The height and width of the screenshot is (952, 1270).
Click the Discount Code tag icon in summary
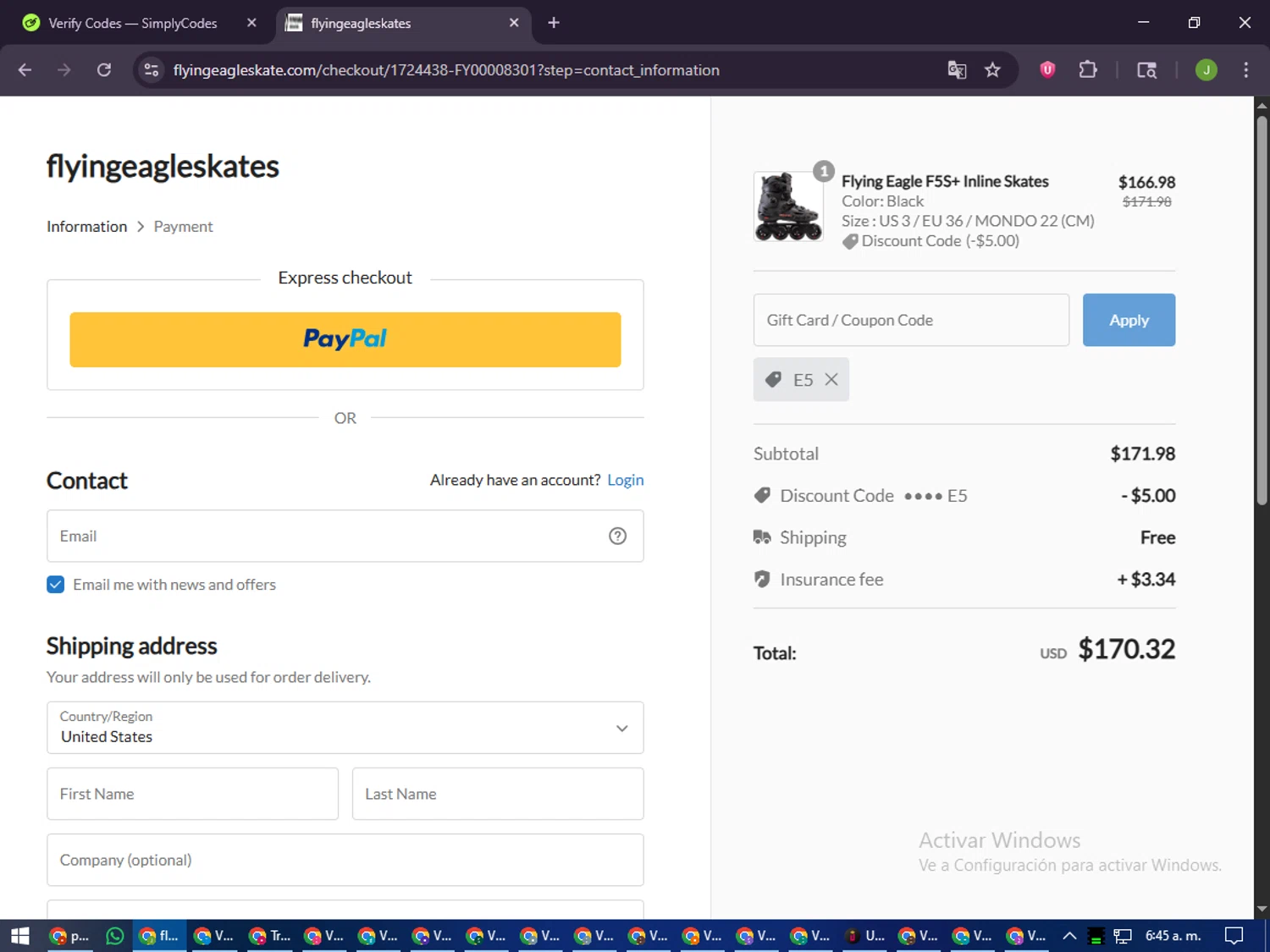pos(762,496)
